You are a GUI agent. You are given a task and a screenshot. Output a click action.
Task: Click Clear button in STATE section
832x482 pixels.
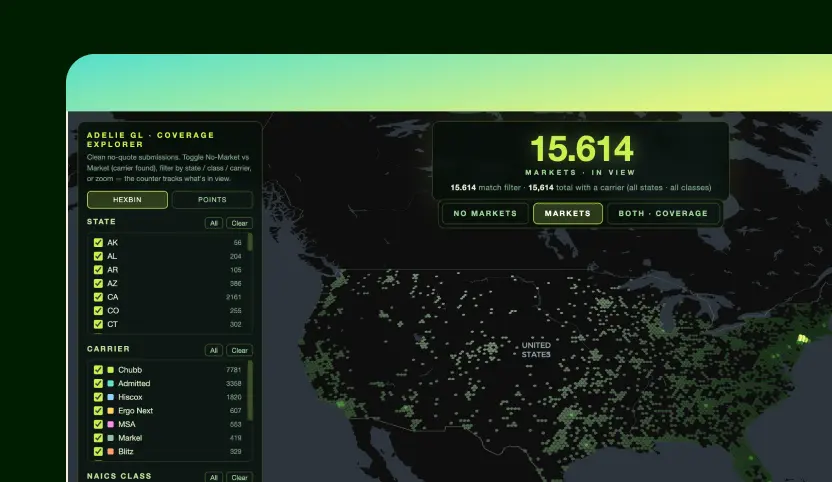pyautogui.click(x=239, y=223)
